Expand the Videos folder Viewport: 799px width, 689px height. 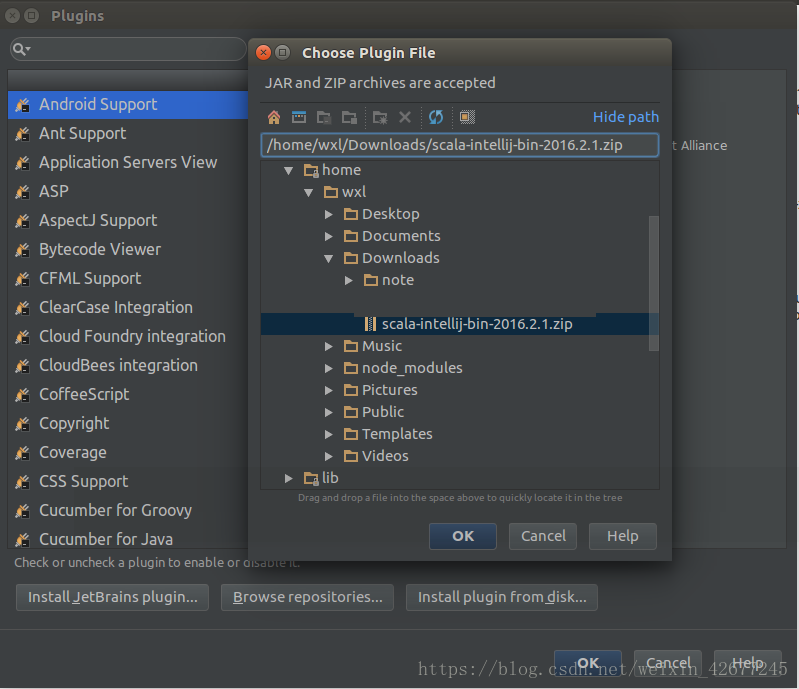pos(329,456)
